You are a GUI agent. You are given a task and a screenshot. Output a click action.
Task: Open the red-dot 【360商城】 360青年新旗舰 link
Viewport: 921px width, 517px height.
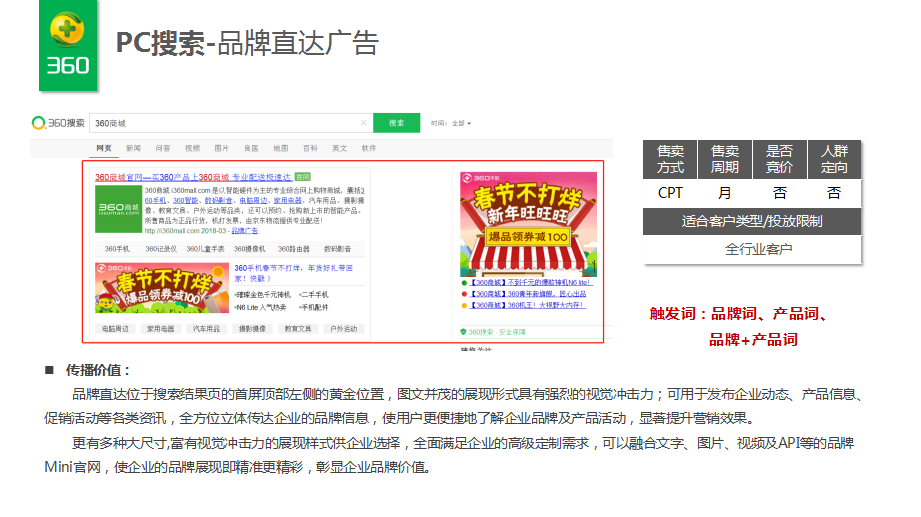point(527,294)
